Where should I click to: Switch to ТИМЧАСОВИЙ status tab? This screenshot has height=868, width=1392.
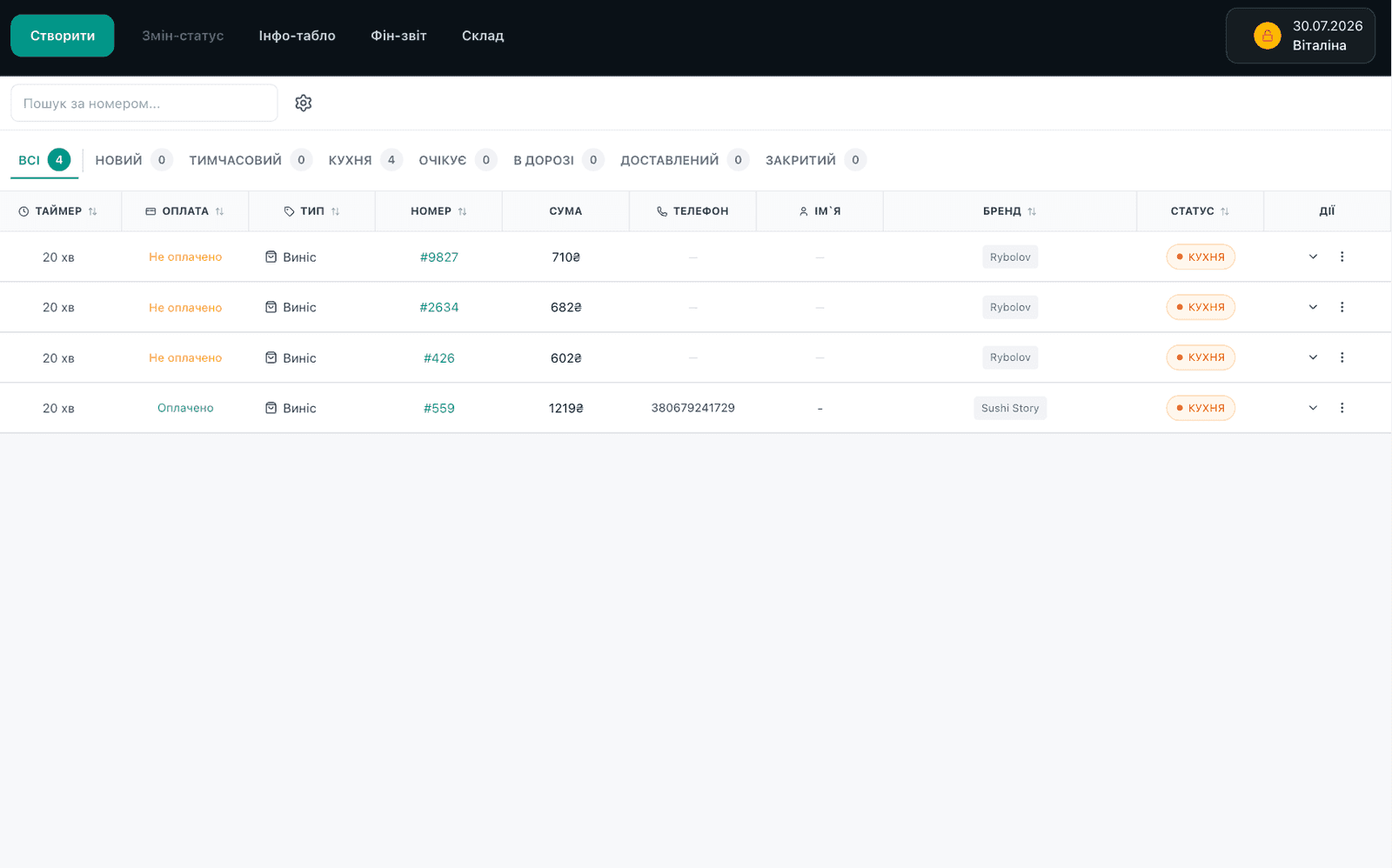pos(250,160)
